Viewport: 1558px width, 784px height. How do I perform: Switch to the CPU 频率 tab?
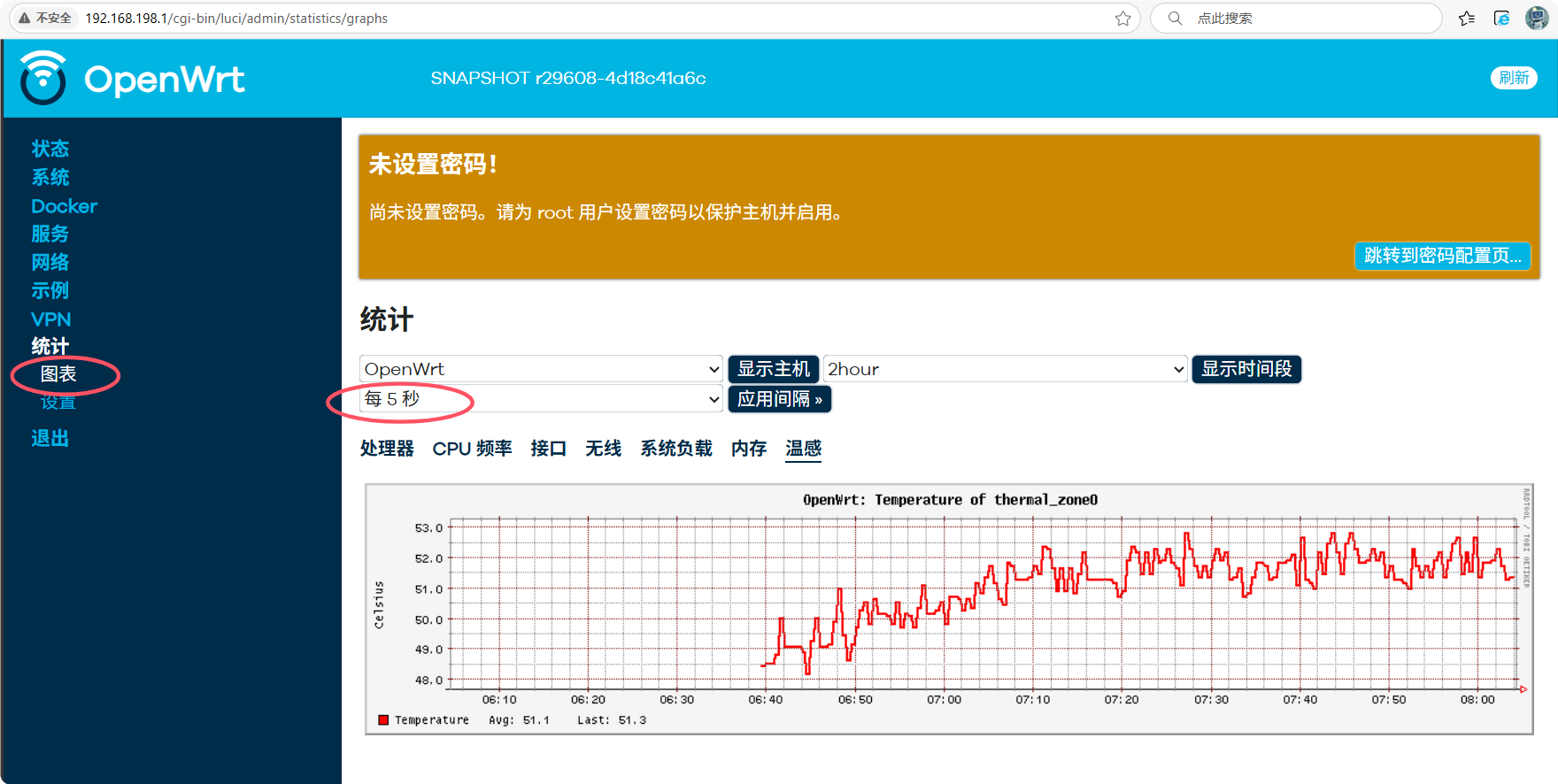point(472,449)
